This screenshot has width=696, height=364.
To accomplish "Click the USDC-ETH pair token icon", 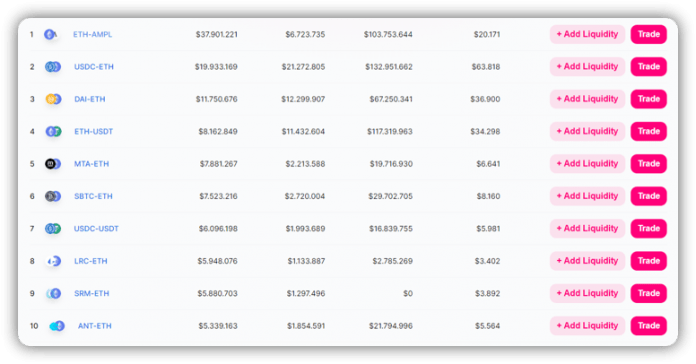I will [x=53, y=67].
